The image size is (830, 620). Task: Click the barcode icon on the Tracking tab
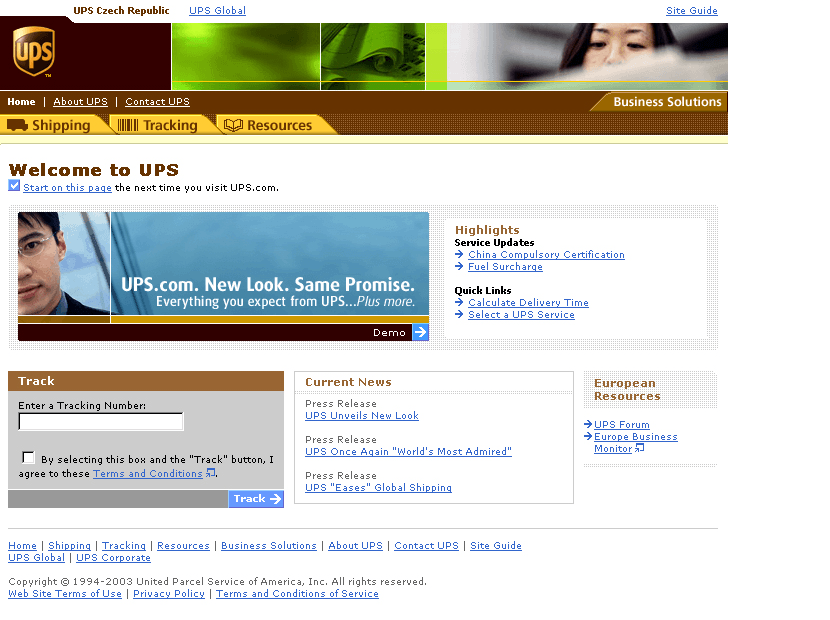pos(128,125)
